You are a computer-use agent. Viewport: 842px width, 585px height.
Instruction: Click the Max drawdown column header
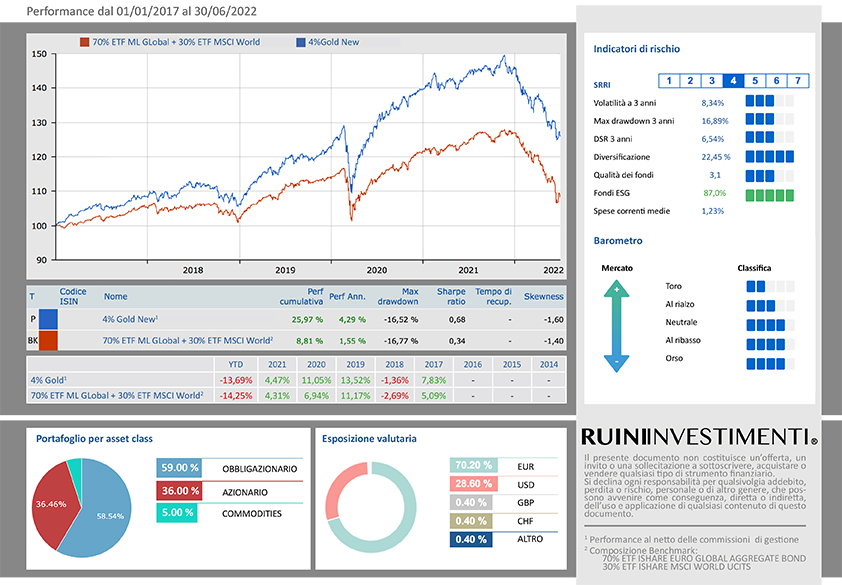coord(398,297)
